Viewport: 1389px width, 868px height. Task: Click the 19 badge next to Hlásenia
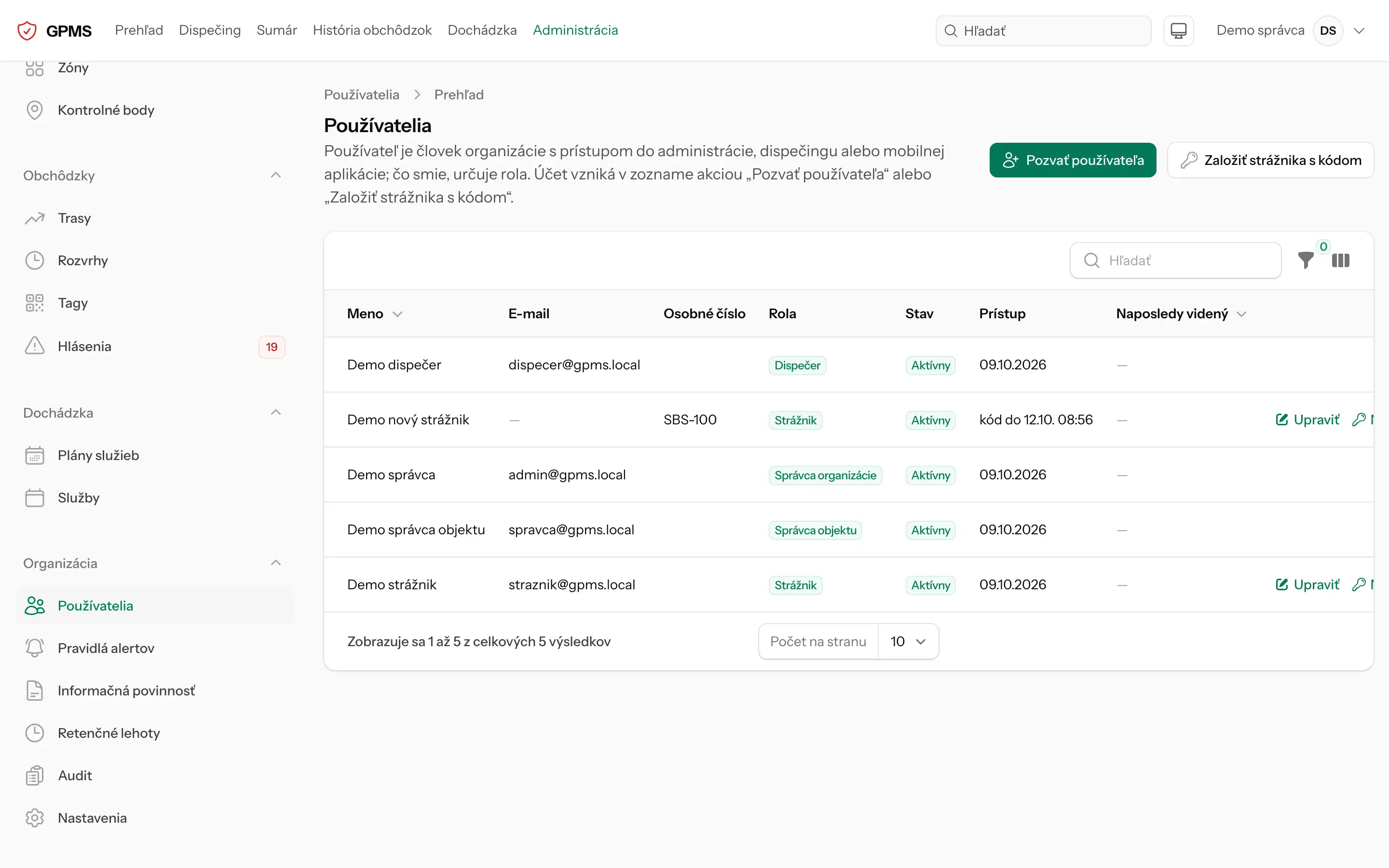coord(272,347)
